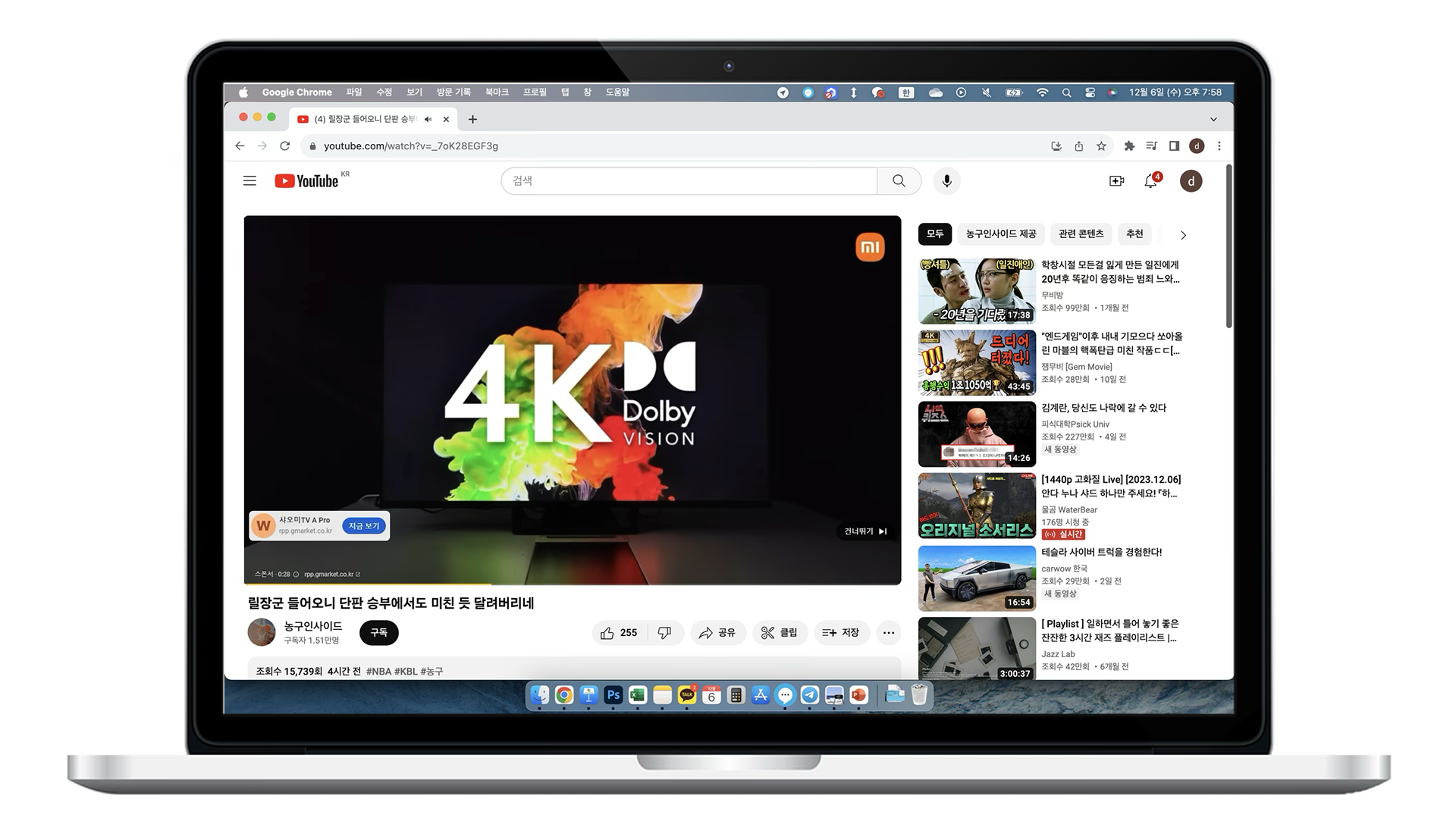Open the 보기 menu in menu bar
The height and width of the screenshot is (830, 1456).
[x=414, y=92]
